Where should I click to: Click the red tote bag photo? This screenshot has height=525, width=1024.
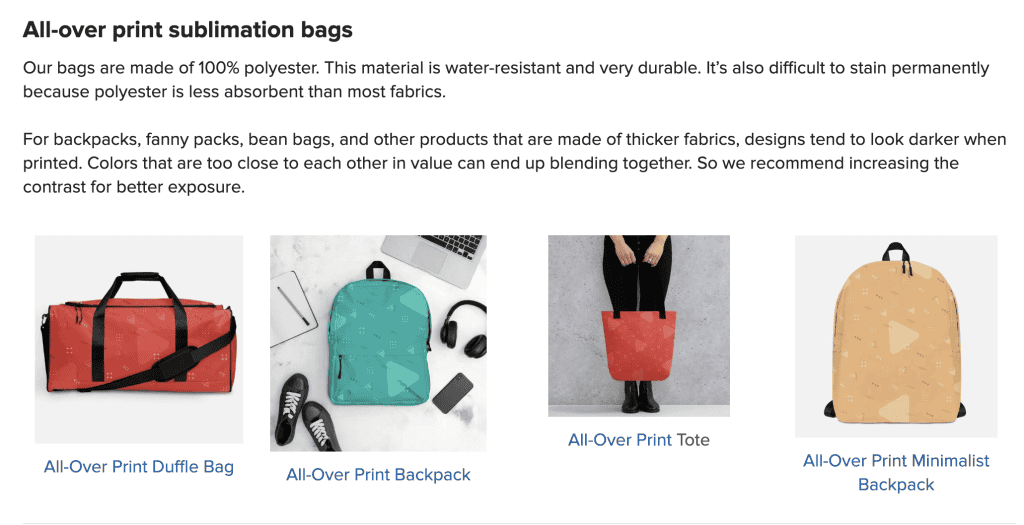[639, 326]
